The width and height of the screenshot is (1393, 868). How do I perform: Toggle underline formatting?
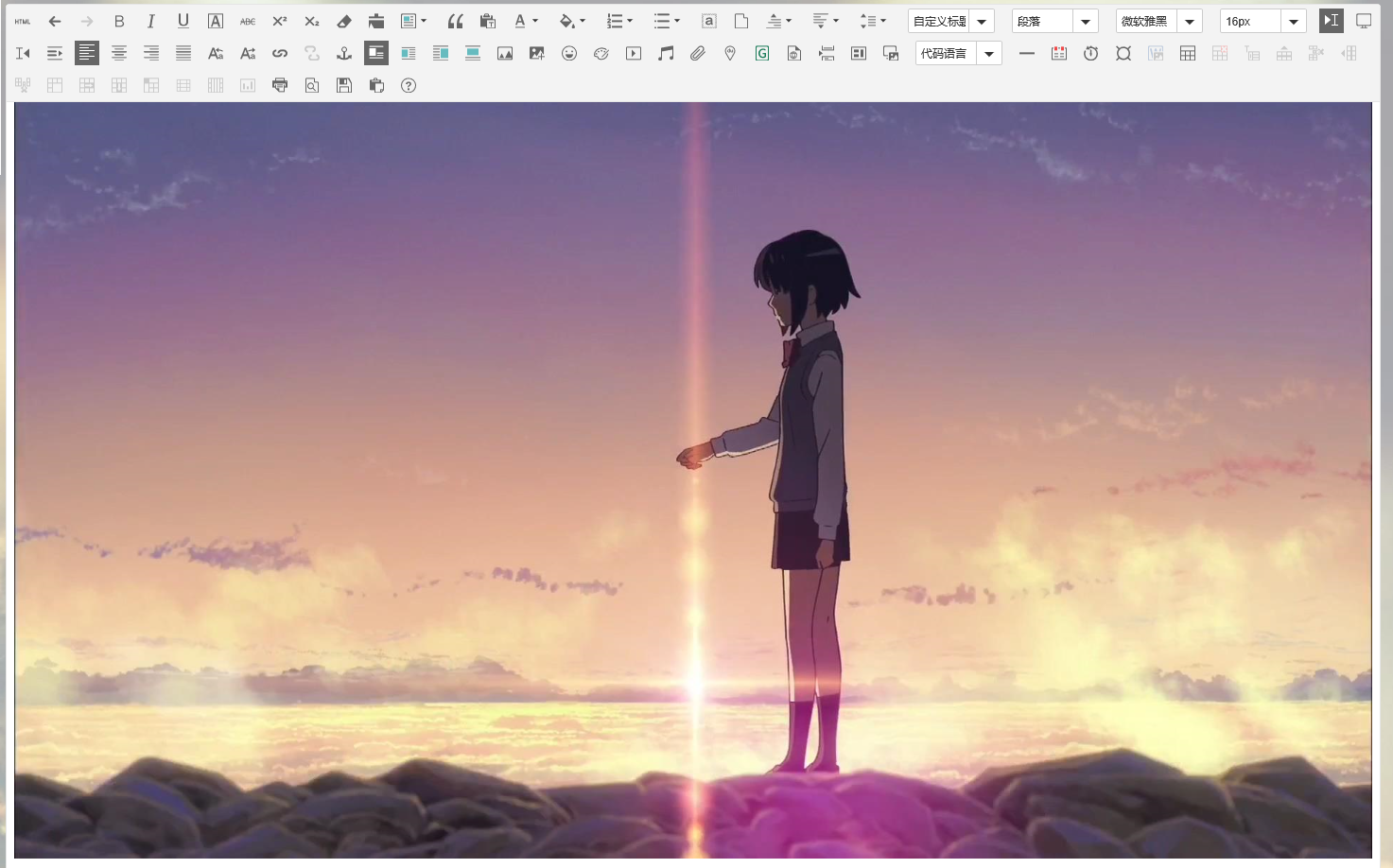[183, 21]
